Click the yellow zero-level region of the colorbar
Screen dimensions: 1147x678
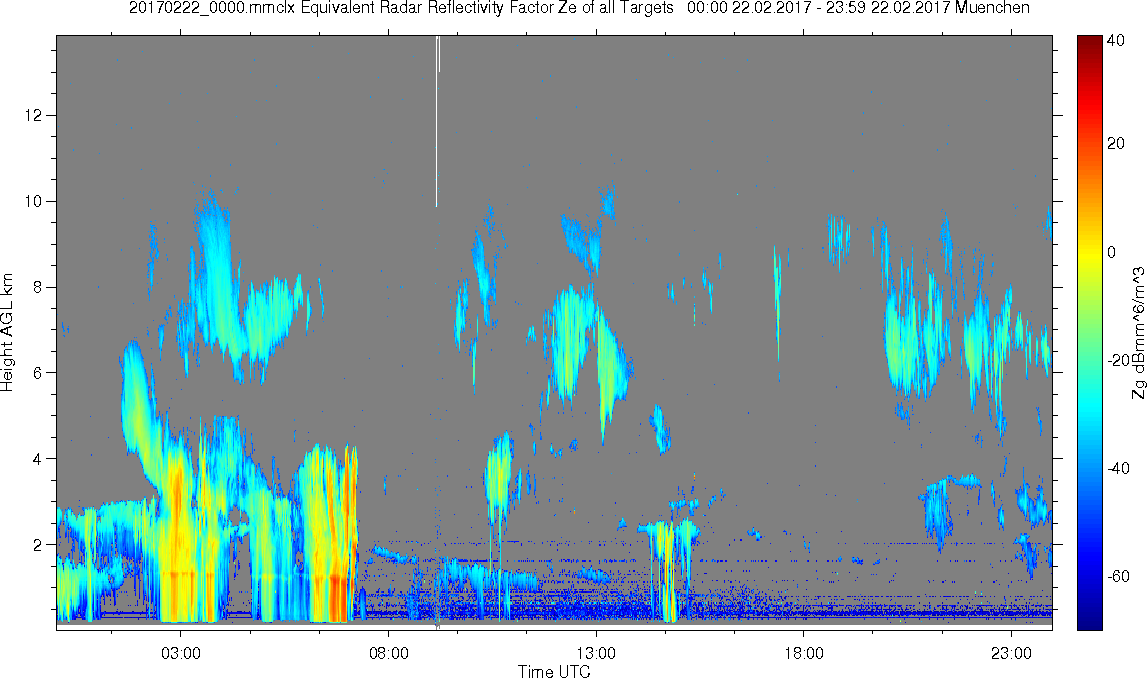pyautogui.click(x=1089, y=252)
